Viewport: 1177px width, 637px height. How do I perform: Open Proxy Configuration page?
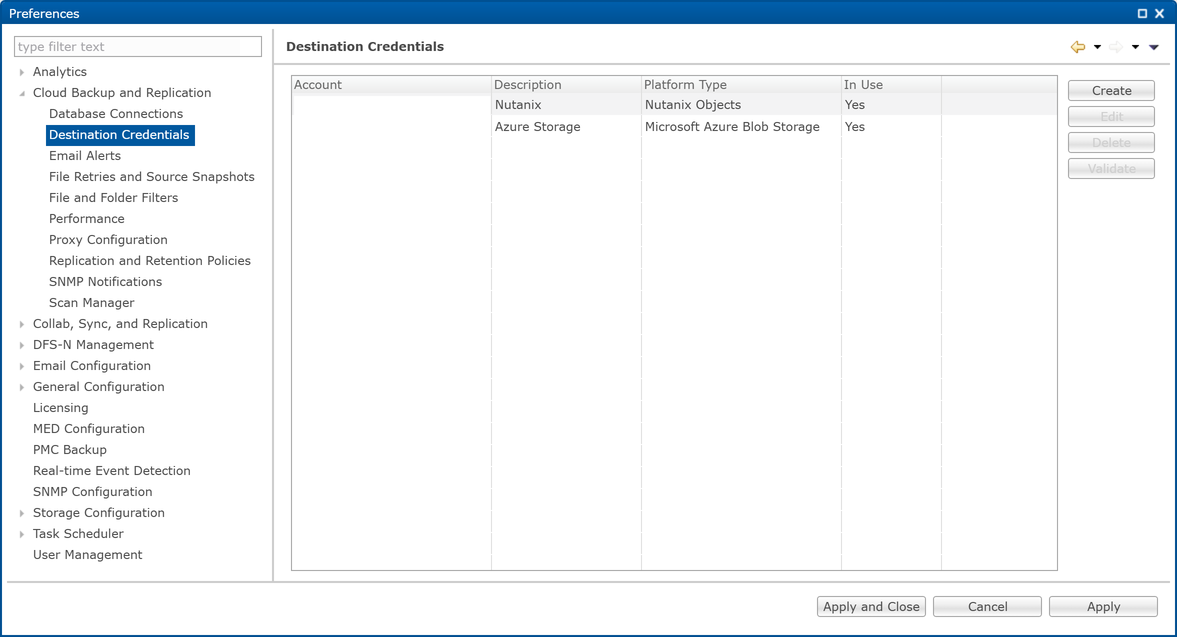tap(108, 240)
